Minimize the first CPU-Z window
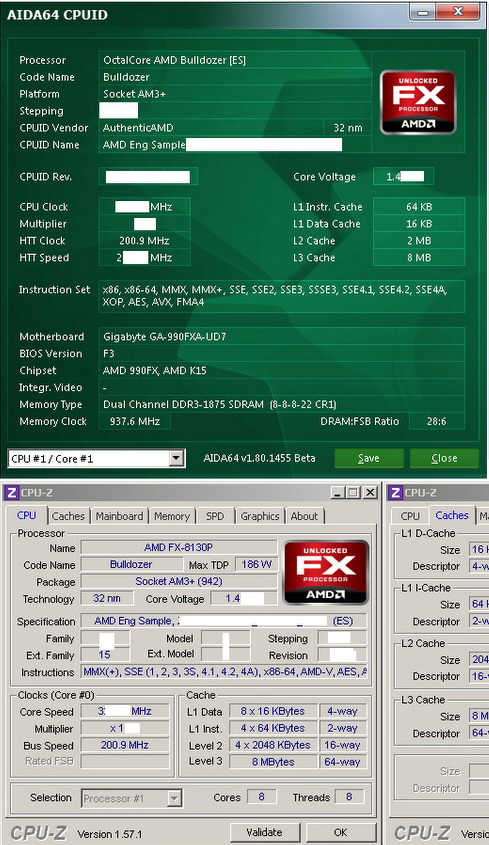 [338, 492]
